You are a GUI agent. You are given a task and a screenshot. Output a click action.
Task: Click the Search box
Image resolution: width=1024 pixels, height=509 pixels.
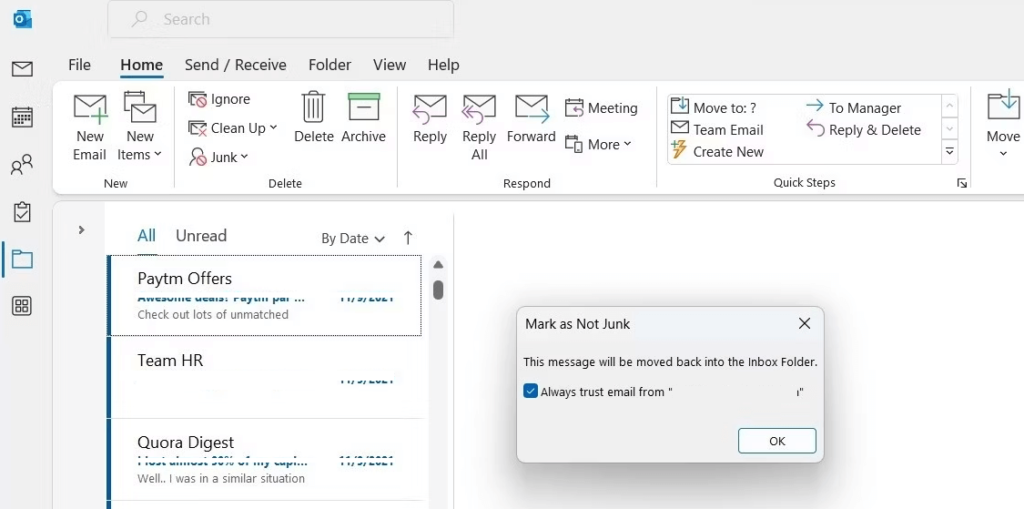[x=280, y=19]
